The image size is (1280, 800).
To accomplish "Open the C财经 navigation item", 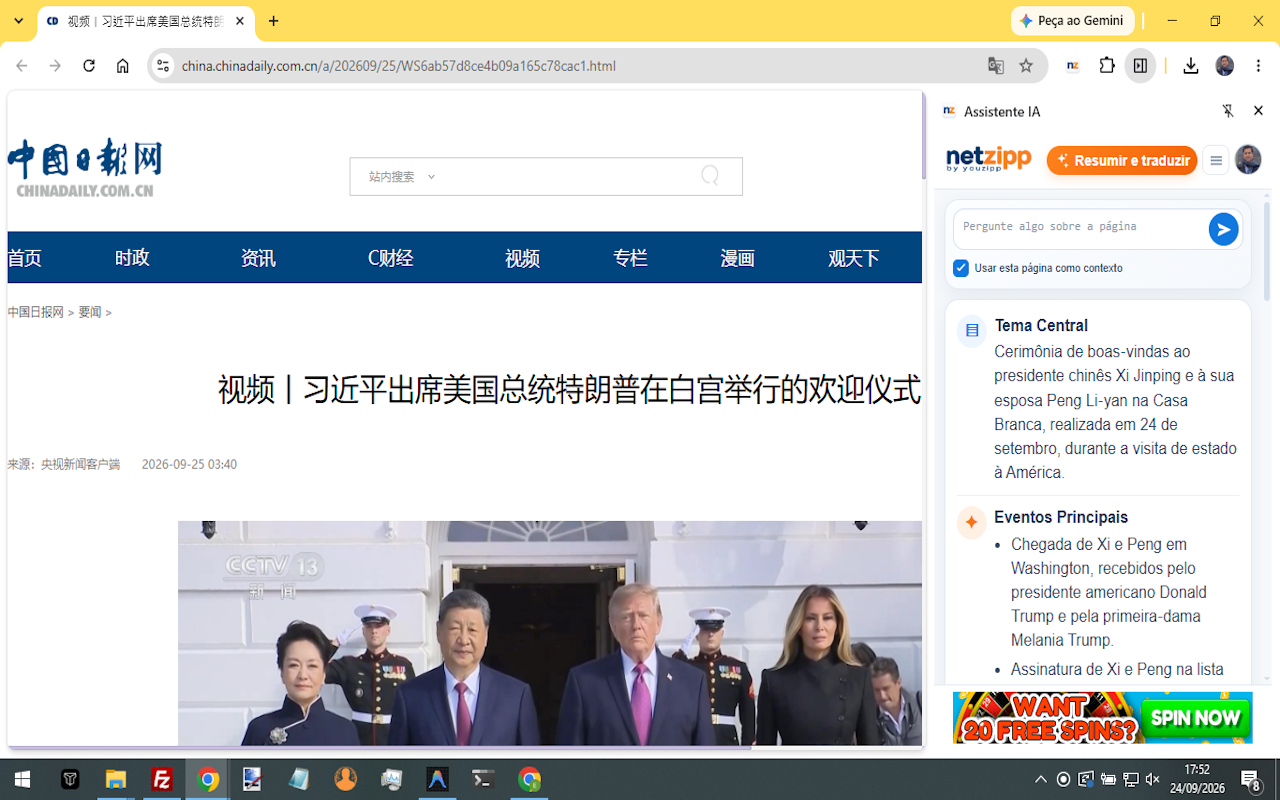I will pyautogui.click(x=391, y=258).
